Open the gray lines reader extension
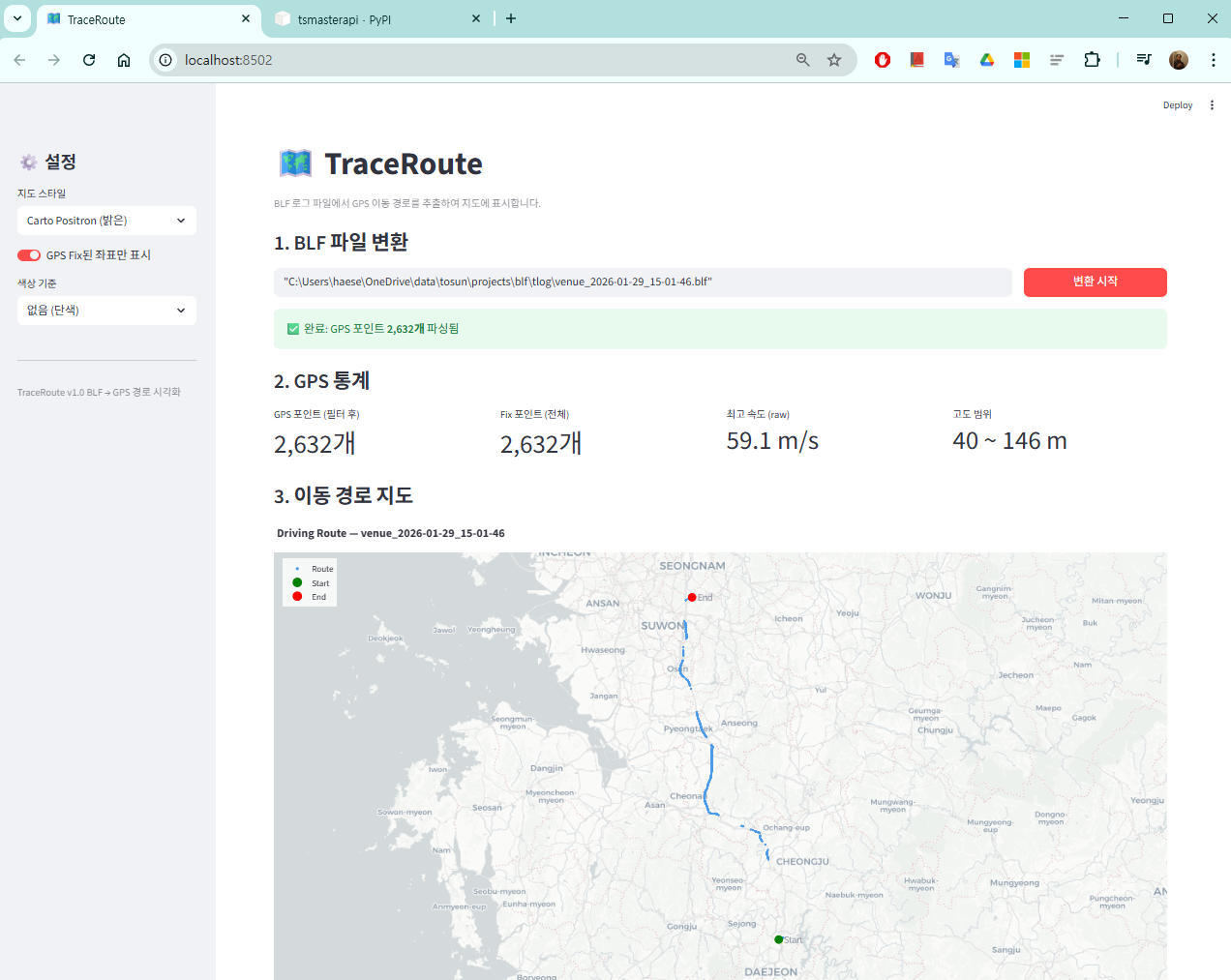Image resolution: width=1231 pixels, height=980 pixels. click(x=1057, y=60)
